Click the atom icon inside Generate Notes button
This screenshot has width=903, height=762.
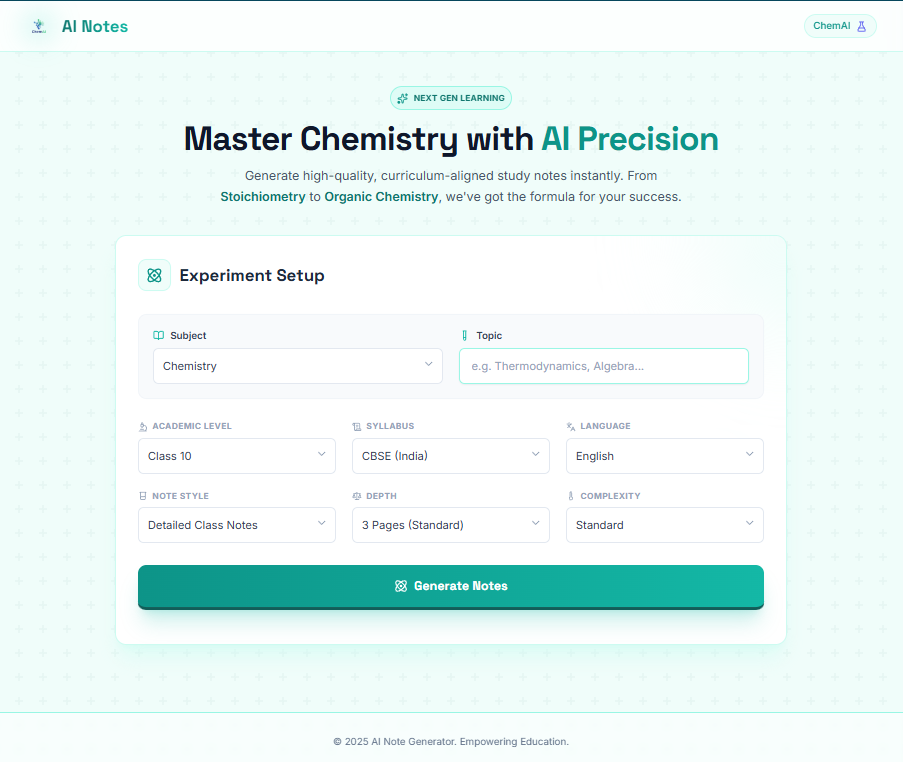point(401,586)
